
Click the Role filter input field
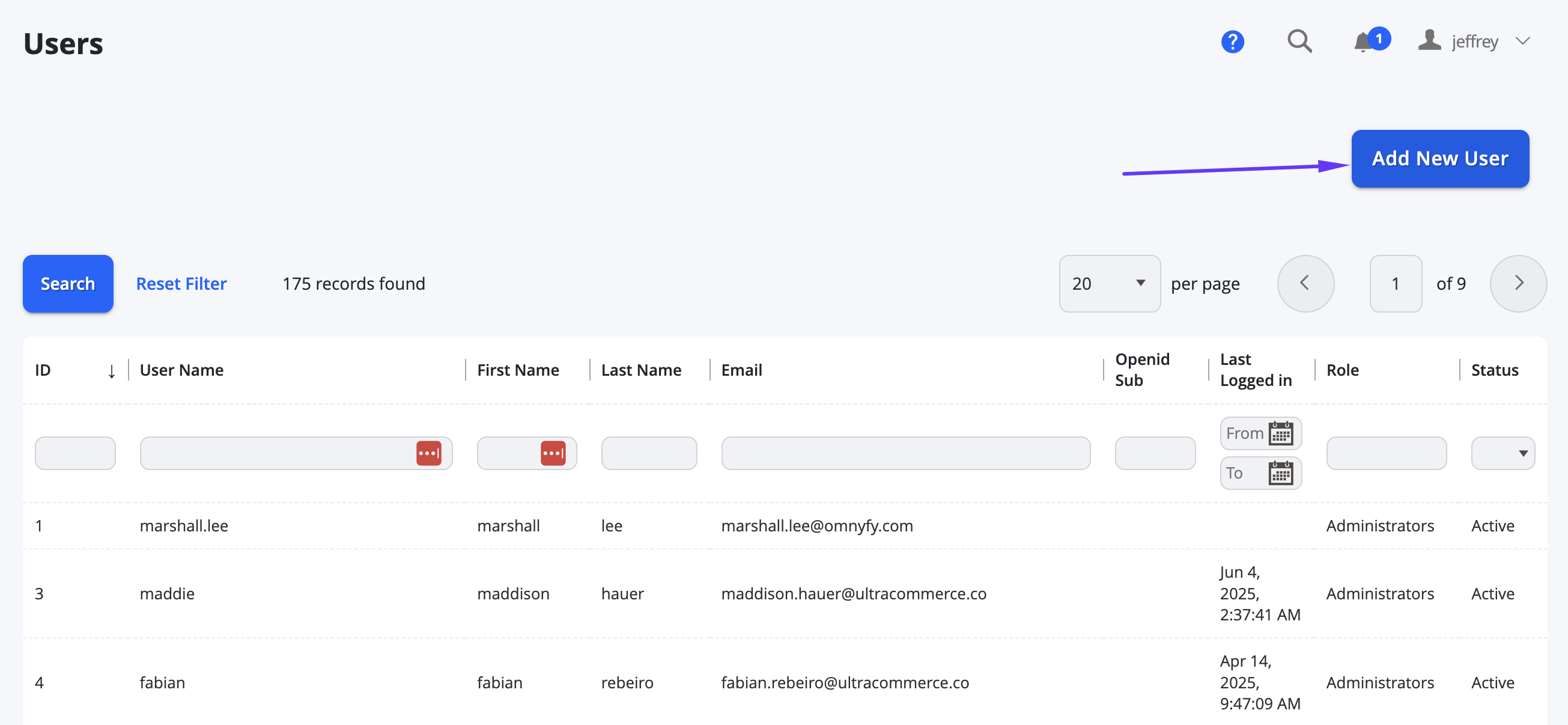[1385, 453]
